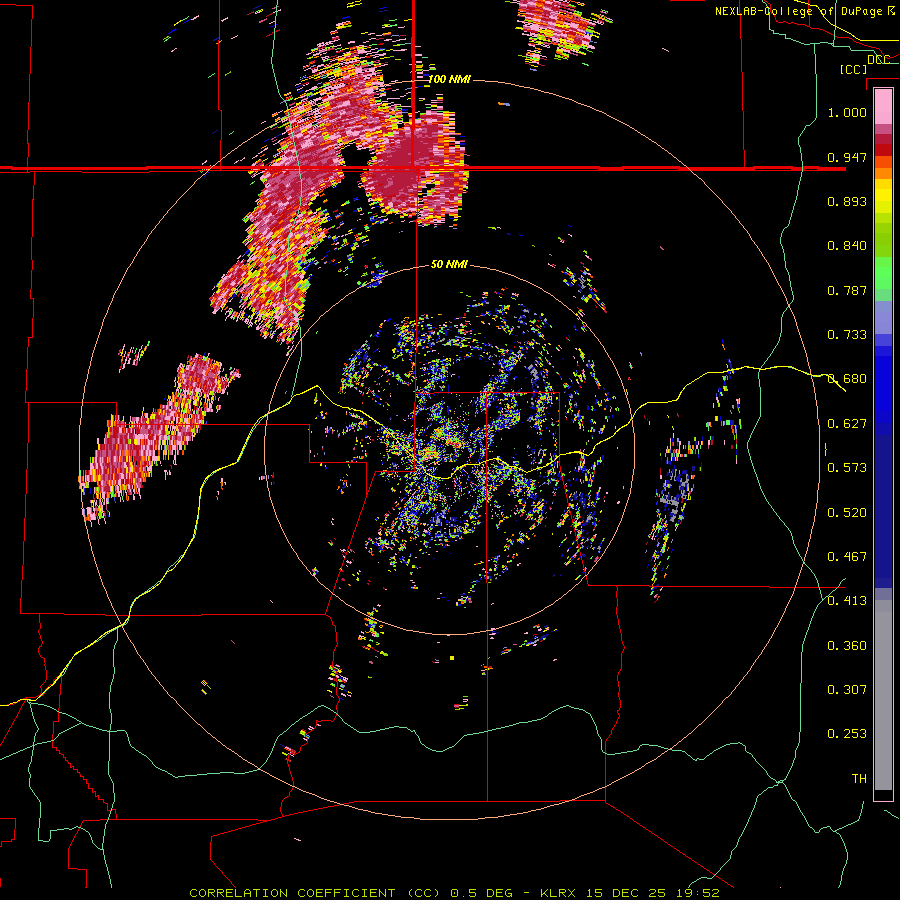The width and height of the screenshot is (900, 900).
Task: Select the 0.947 legend value
Action: click(x=847, y=157)
